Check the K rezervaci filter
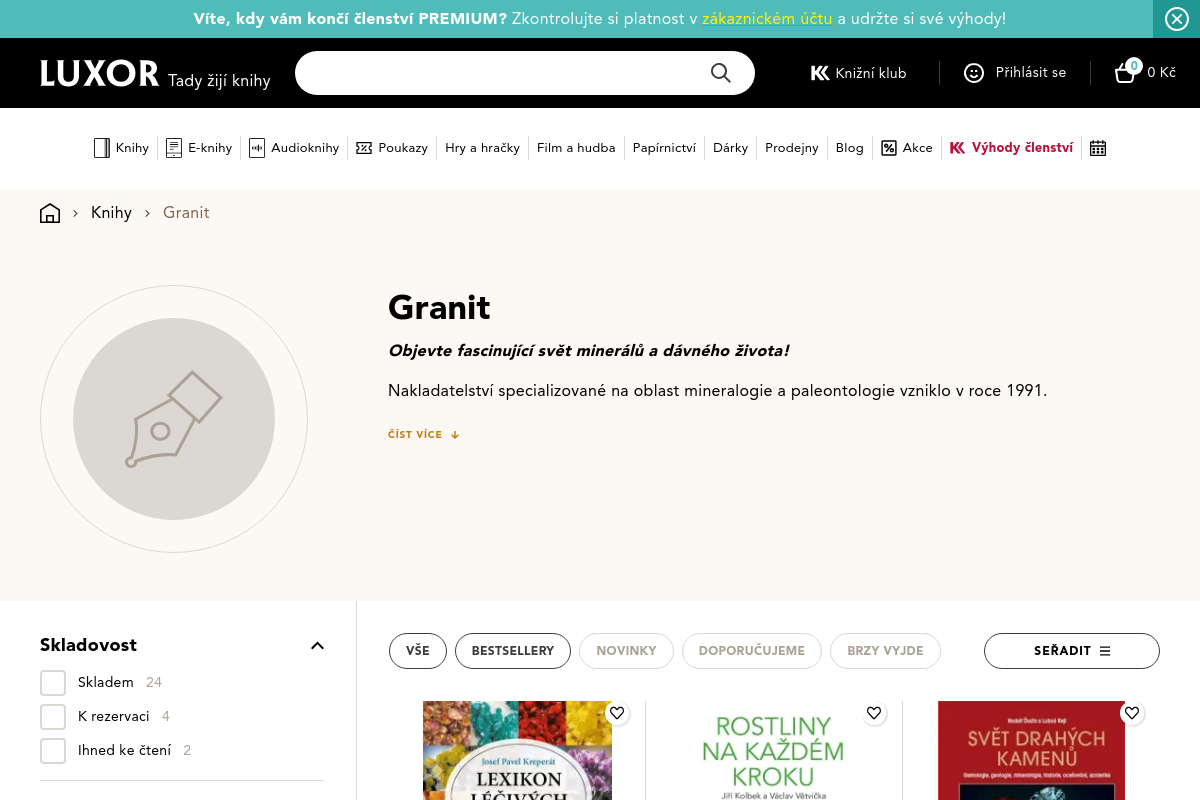 [53, 716]
